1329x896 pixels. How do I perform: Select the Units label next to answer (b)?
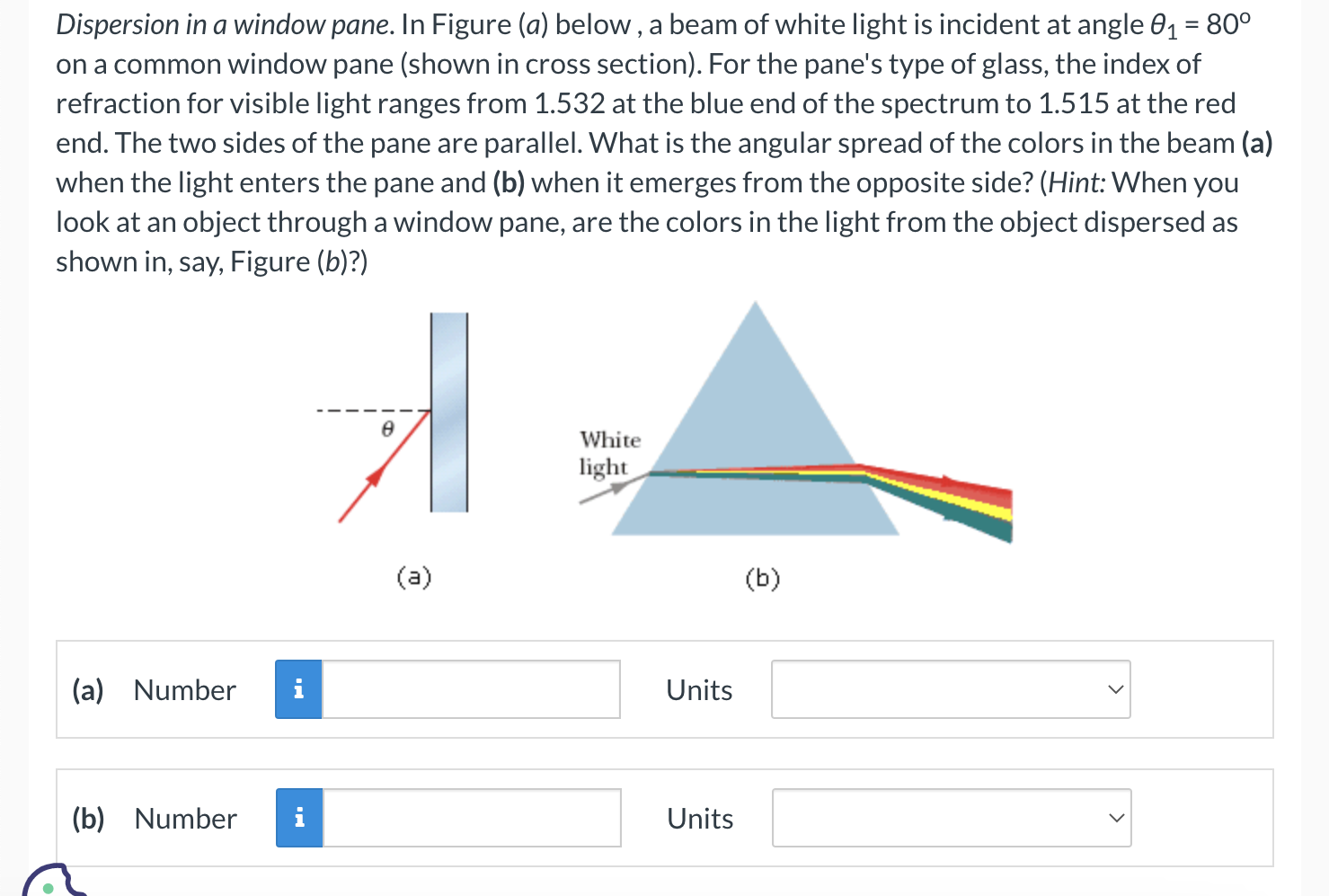699,817
